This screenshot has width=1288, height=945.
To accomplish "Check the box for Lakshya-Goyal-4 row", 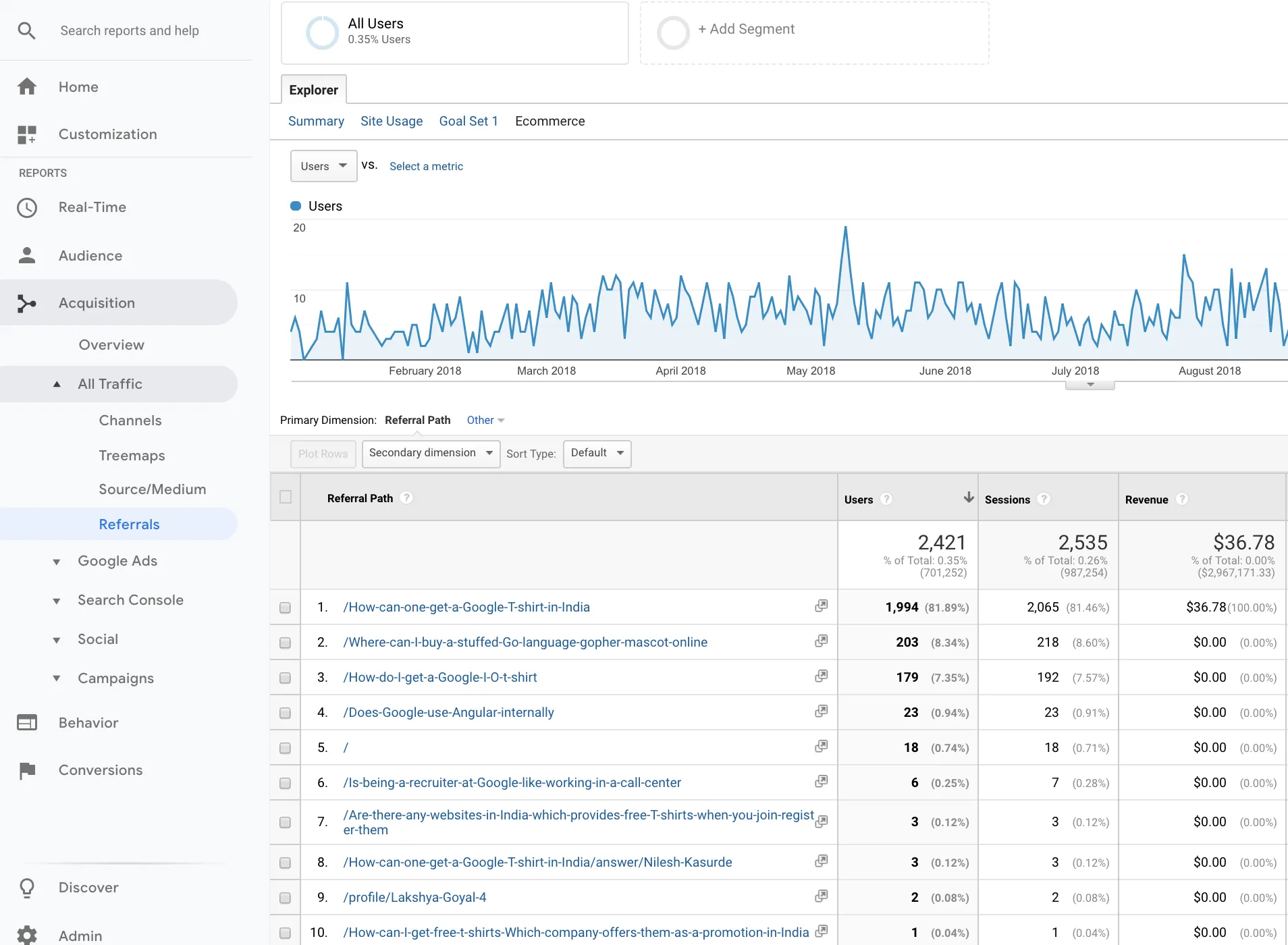I will pos(285,898).
